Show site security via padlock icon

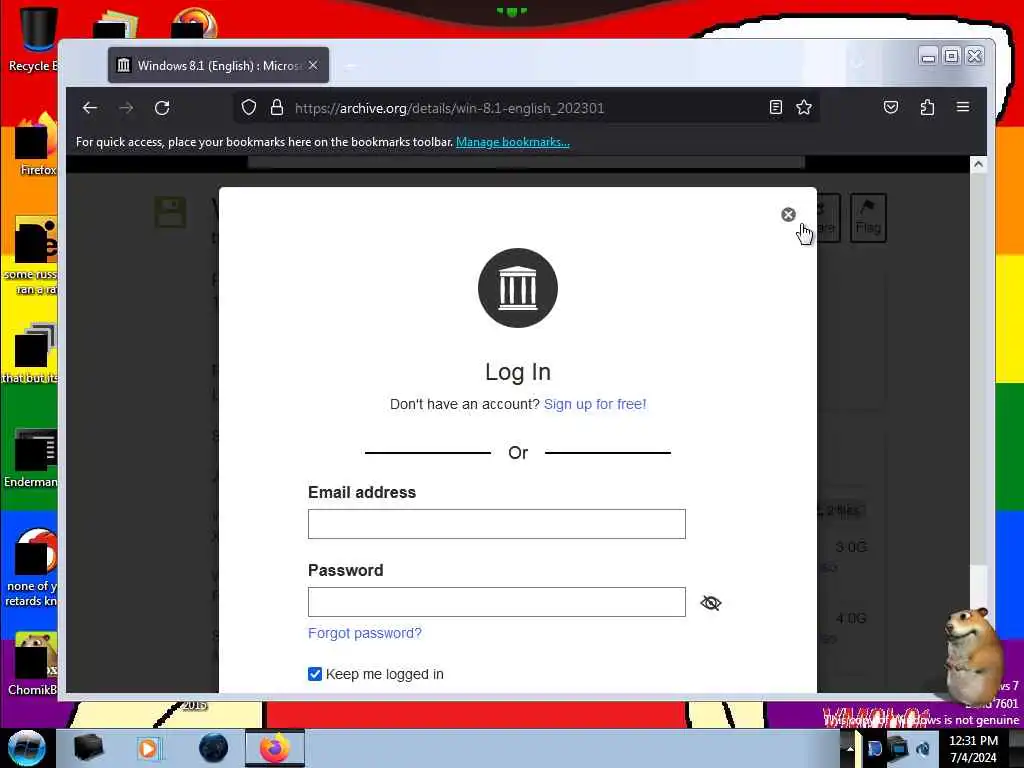[x=277, y=108]
